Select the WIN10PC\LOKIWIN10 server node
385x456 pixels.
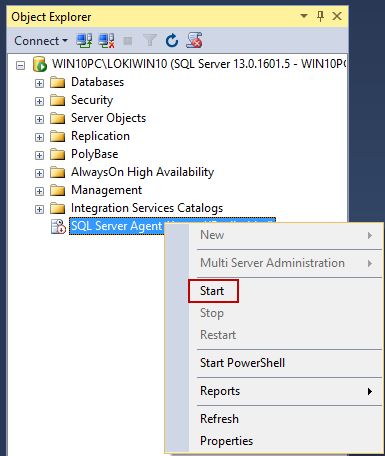tap(199, 64)
